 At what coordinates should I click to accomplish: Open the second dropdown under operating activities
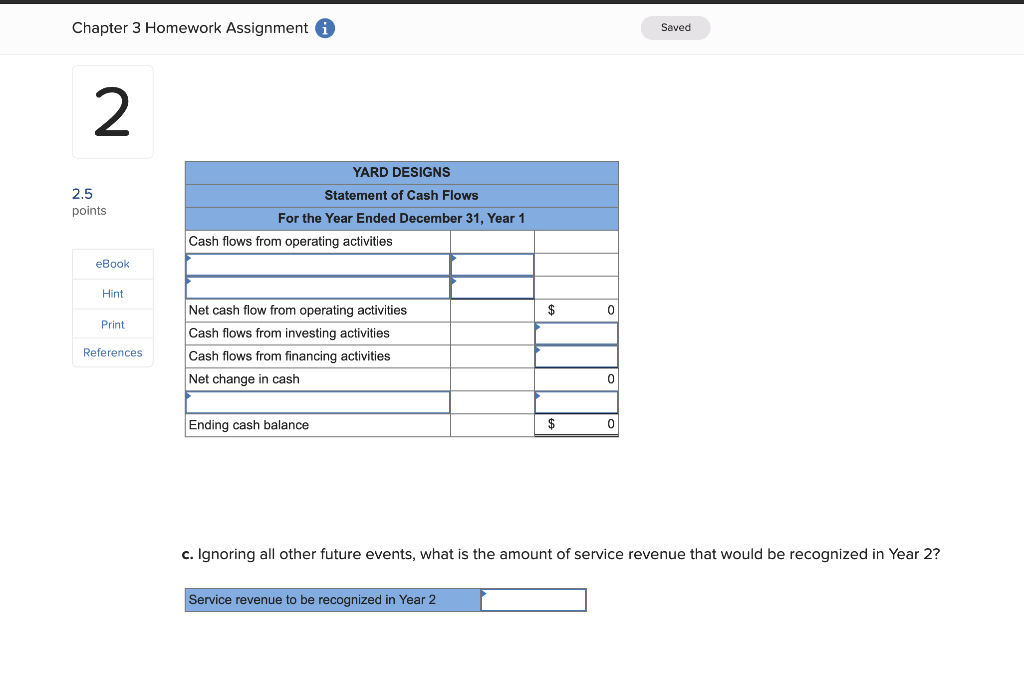point(317,287)
